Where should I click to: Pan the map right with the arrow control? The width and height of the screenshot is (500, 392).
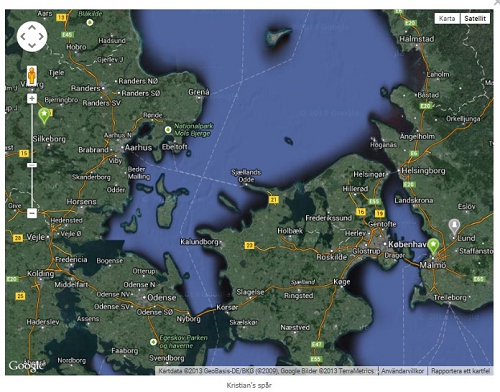41,36
